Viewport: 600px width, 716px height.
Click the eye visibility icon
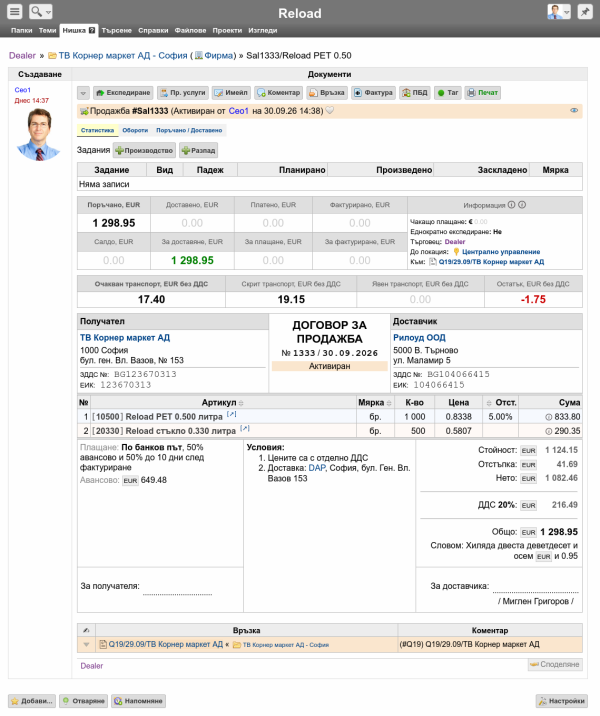pos(574,111)
